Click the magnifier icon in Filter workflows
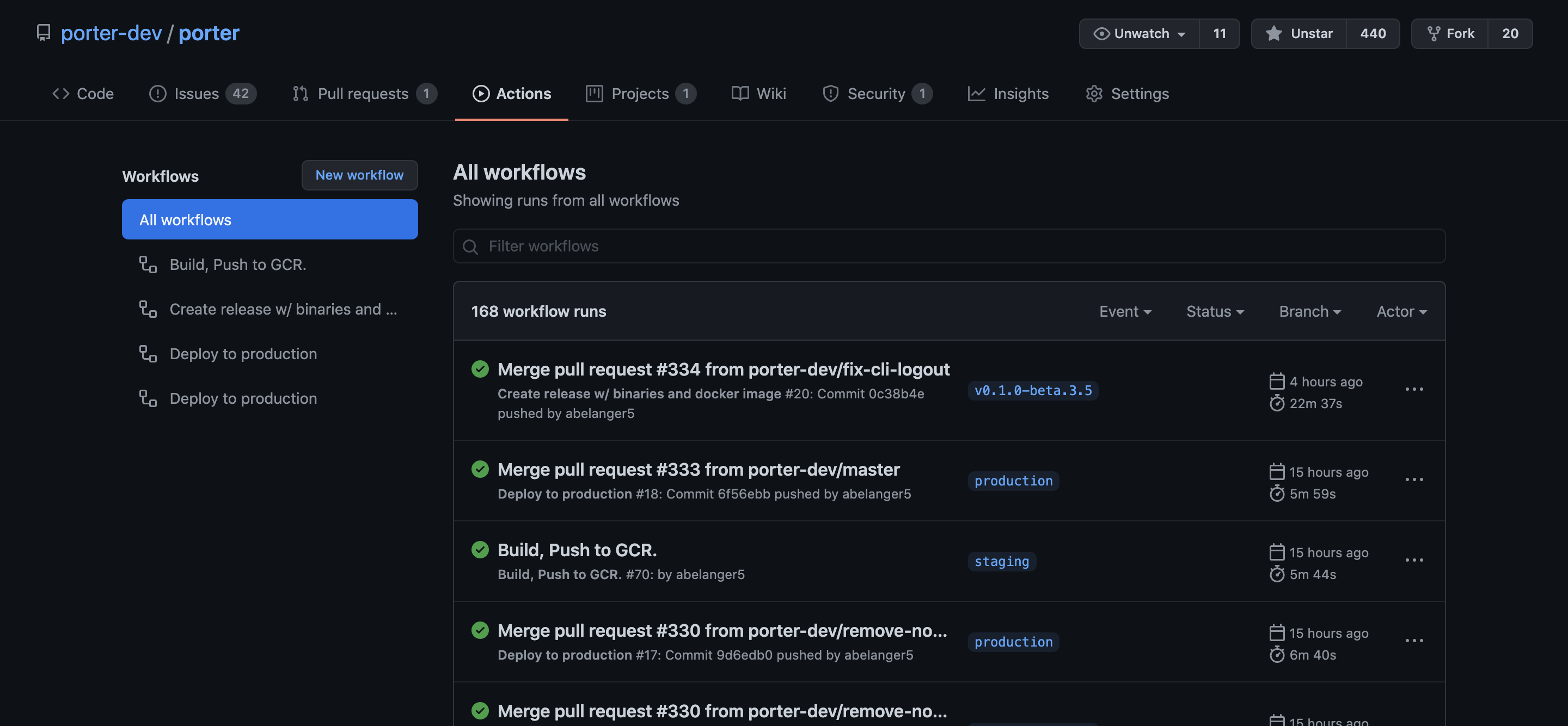1568x726 pixels. 470,247
